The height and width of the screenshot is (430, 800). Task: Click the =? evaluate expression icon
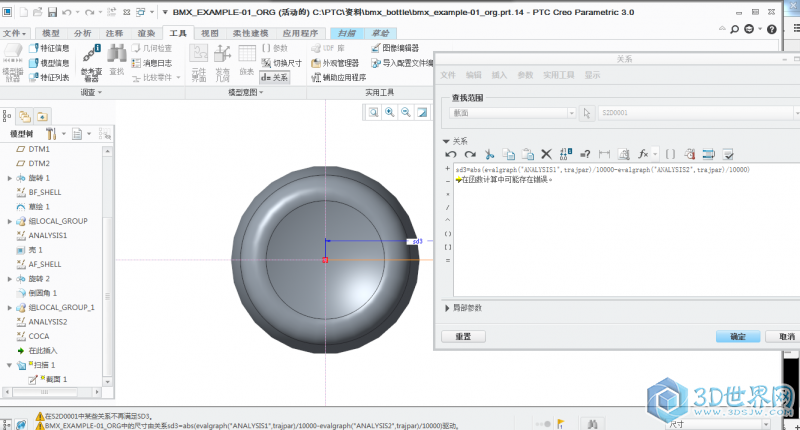[x=585, y=154]
